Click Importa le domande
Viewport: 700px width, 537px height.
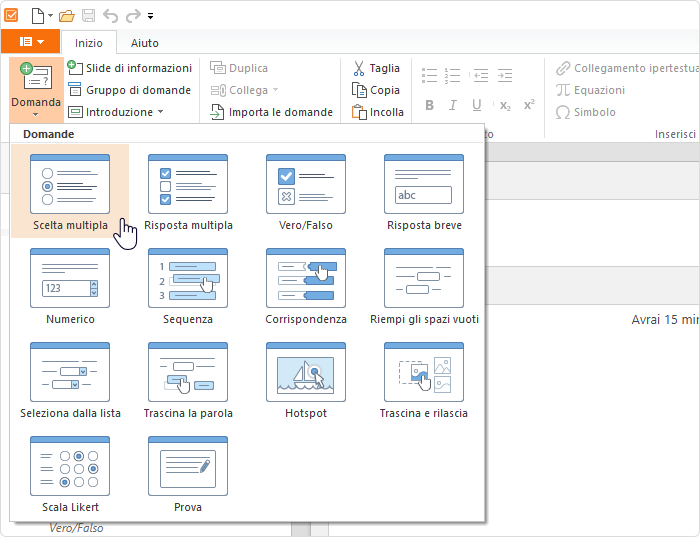click(x=271, y=112)
